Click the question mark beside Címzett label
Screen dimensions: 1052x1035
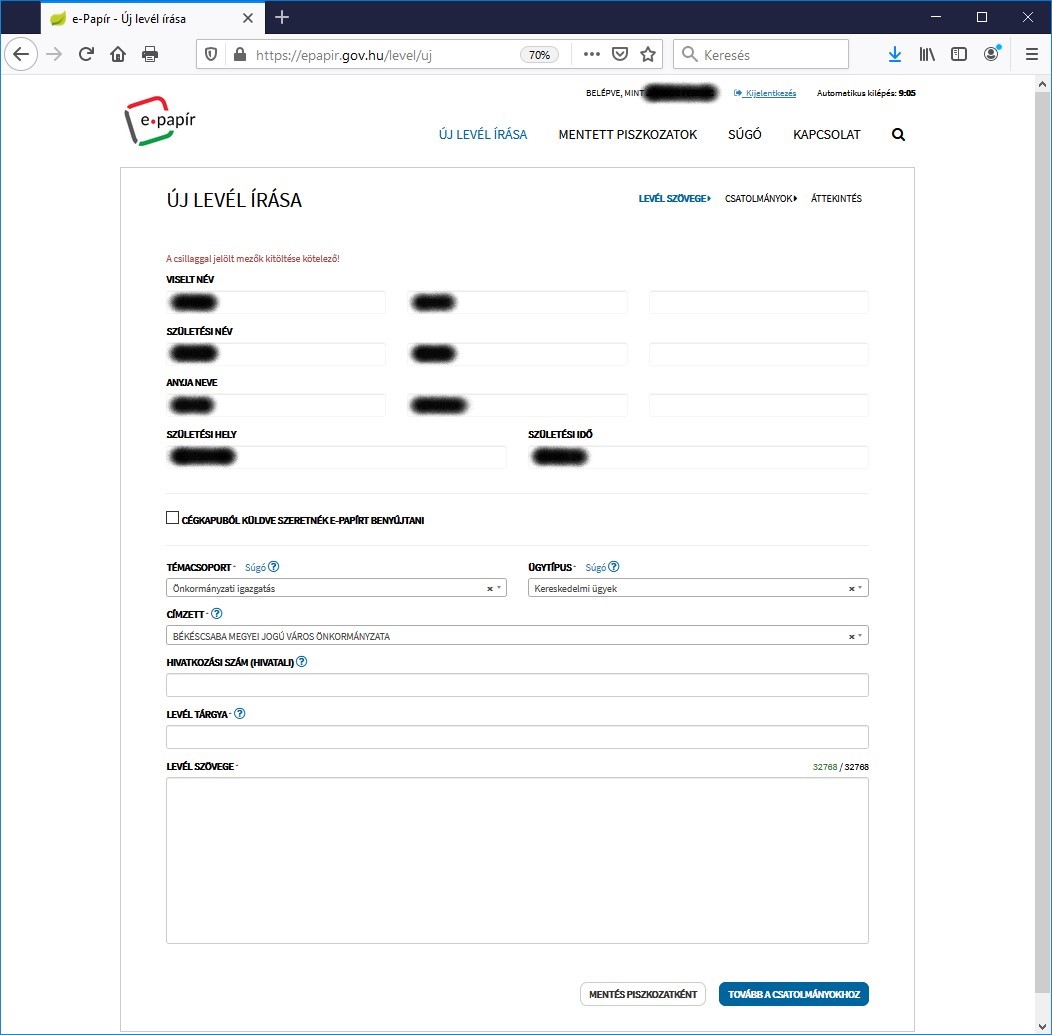[x=216, y=613]
